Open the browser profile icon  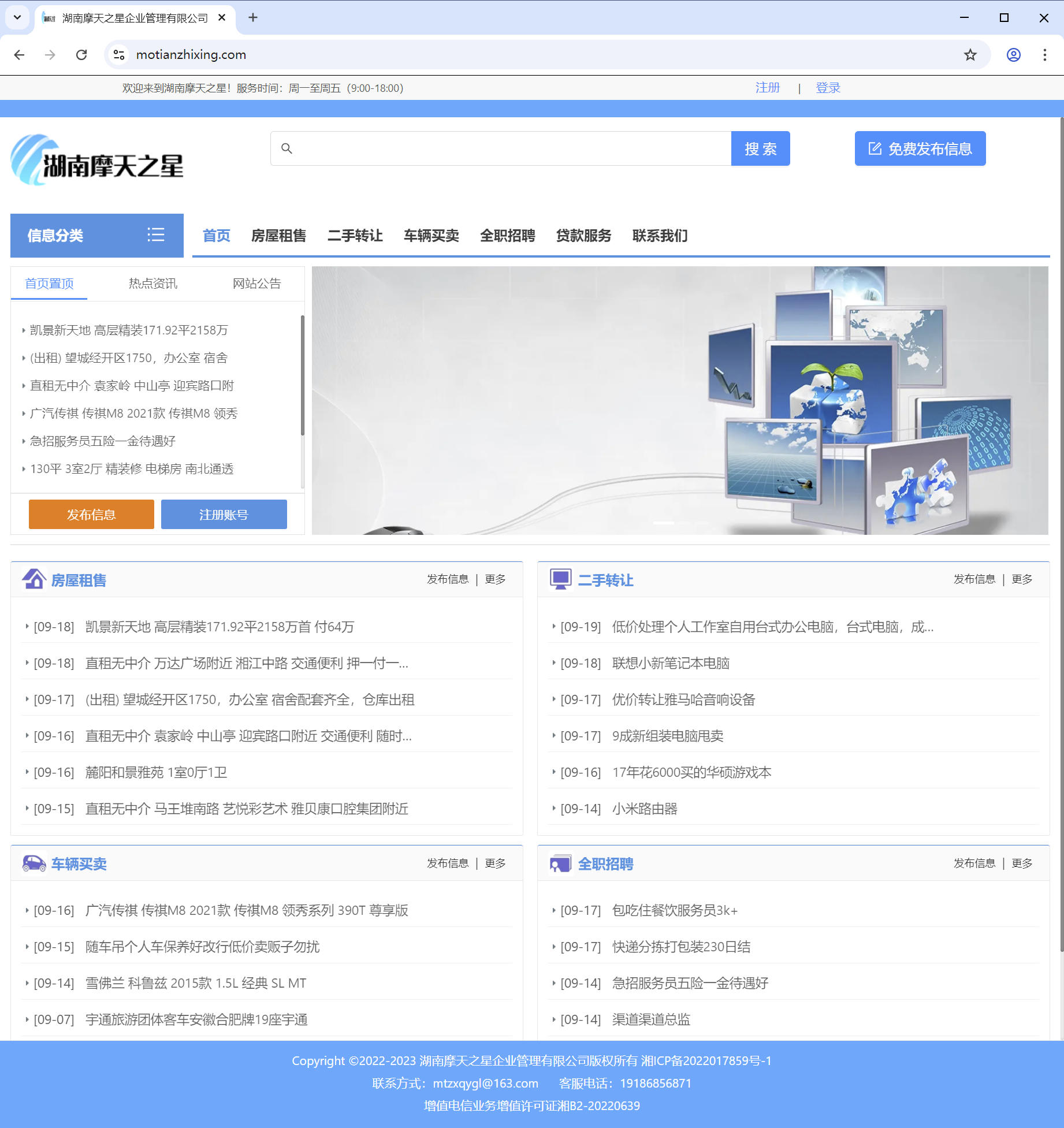(x=1013, y=55)
